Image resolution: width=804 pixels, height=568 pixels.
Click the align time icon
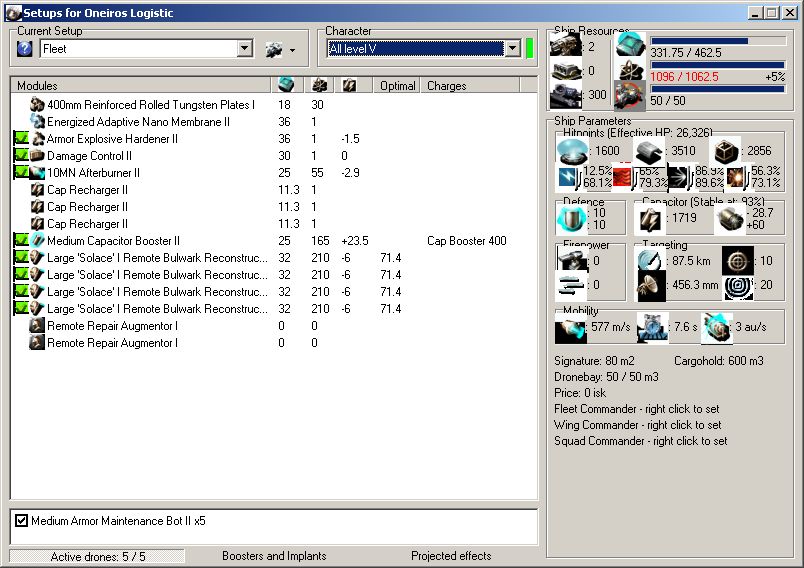tap(652, 329)
